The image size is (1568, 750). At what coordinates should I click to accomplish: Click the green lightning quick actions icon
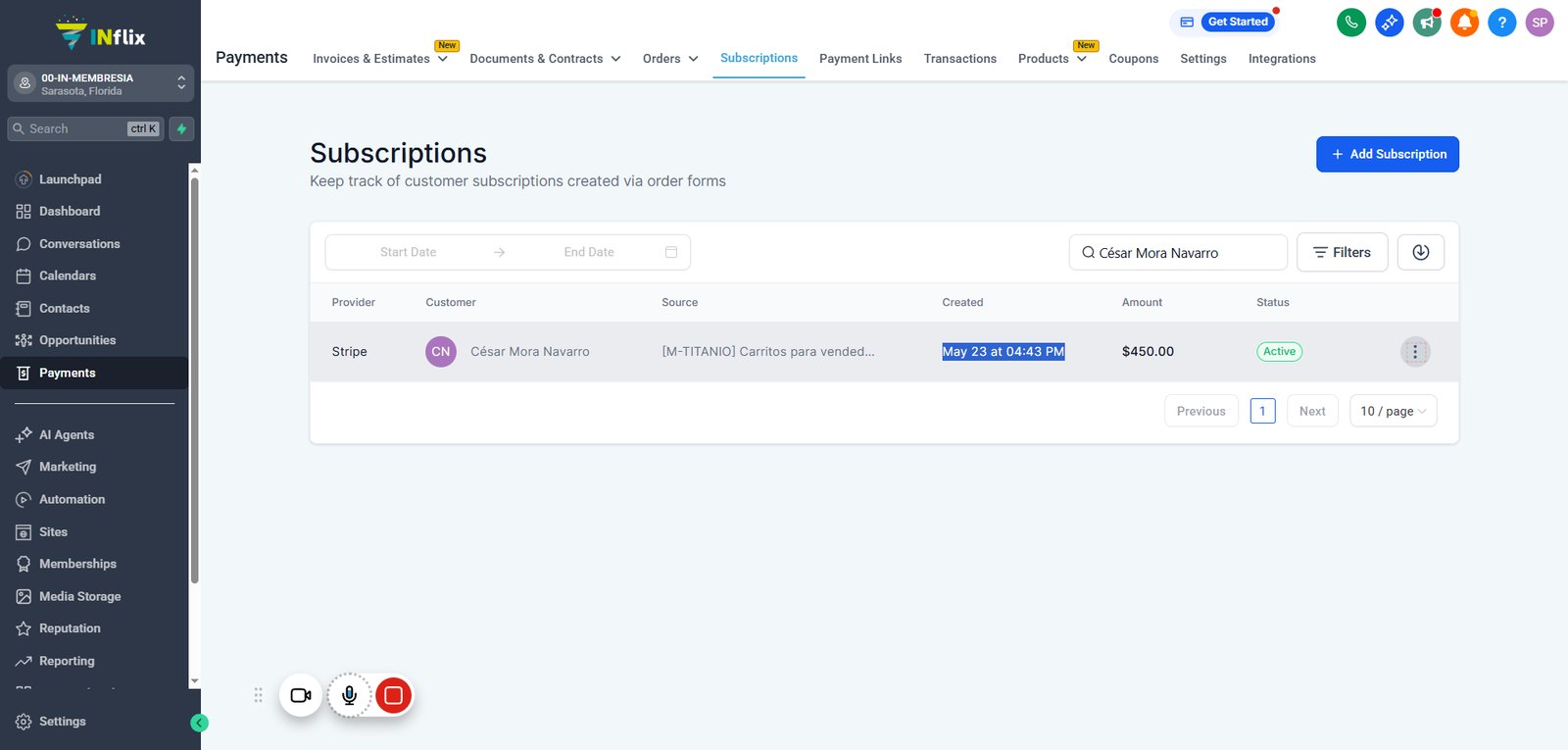(181, 128)
